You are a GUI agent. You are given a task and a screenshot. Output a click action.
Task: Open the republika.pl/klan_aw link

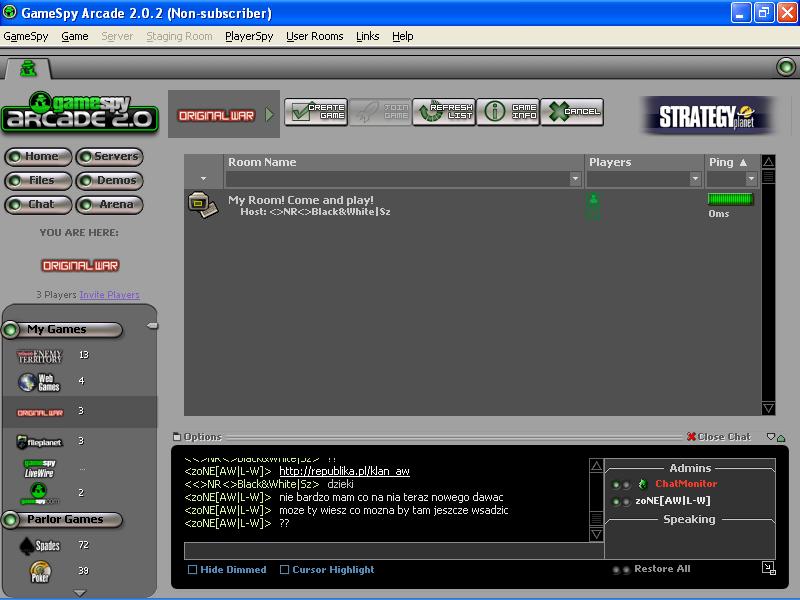344,471
